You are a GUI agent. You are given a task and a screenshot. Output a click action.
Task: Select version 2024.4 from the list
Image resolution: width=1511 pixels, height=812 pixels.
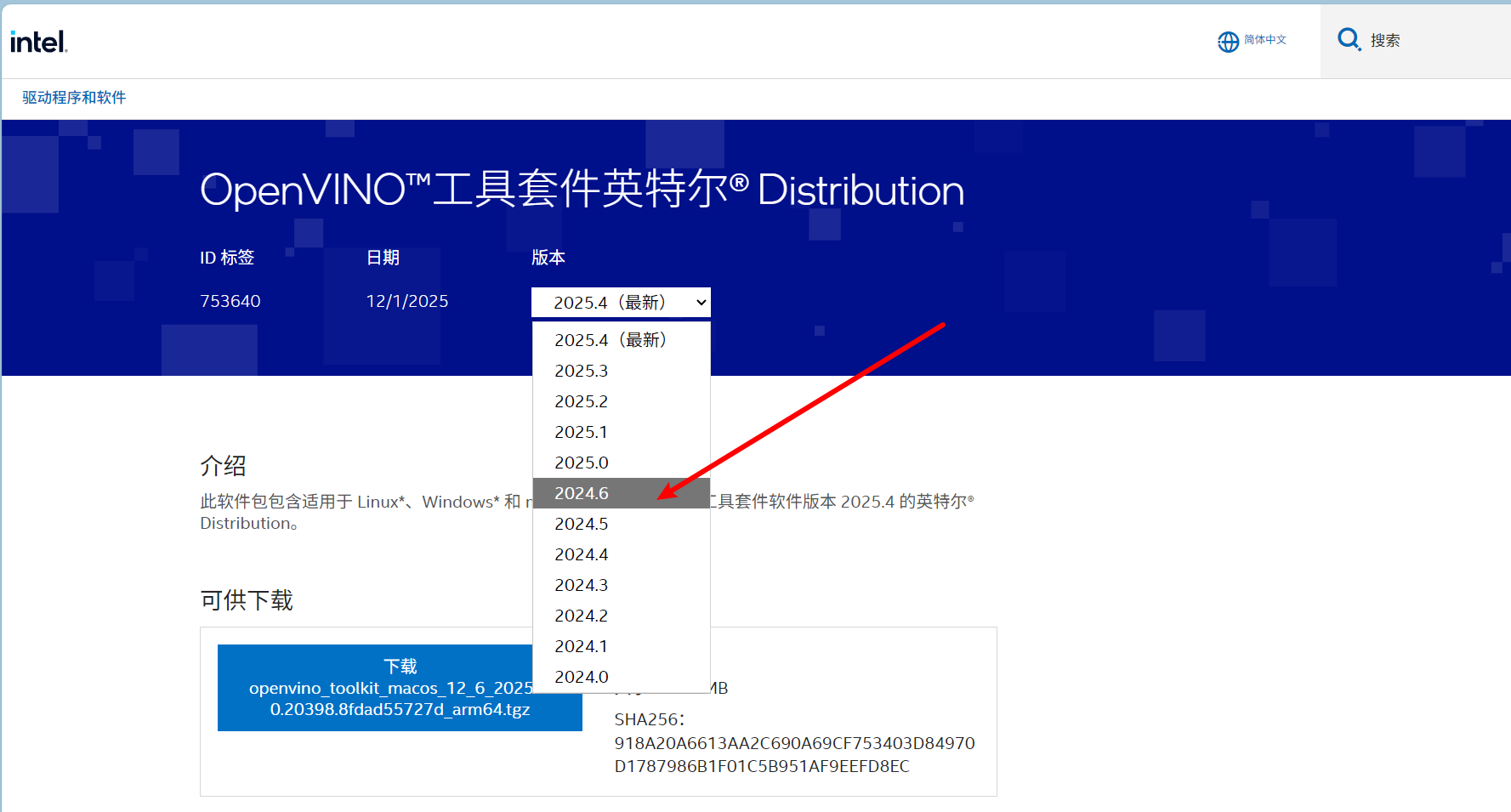pos(622,554)
